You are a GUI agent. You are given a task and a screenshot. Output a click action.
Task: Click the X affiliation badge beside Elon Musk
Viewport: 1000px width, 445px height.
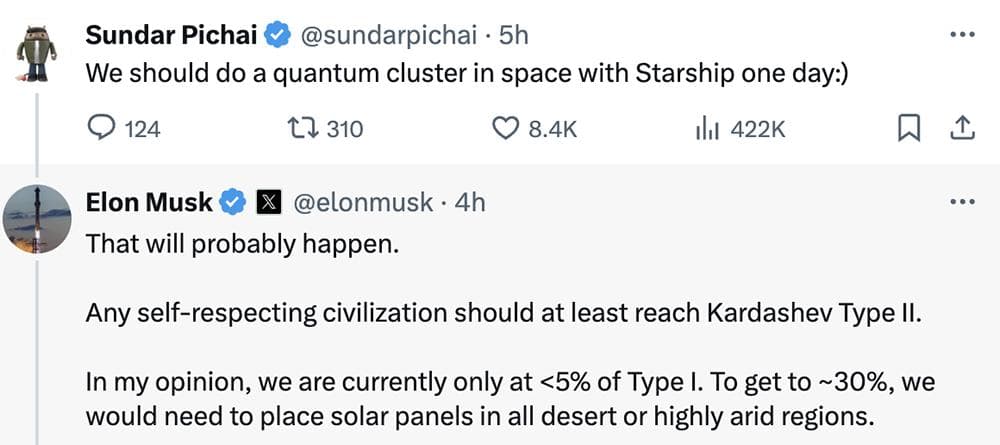point(268,202)
